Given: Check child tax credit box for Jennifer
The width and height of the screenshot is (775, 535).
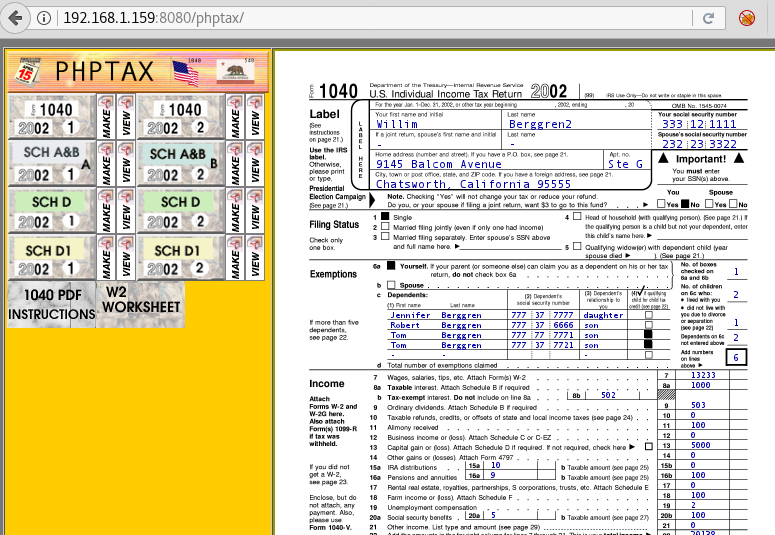Looking at the screenshot, I should point(648,315).
